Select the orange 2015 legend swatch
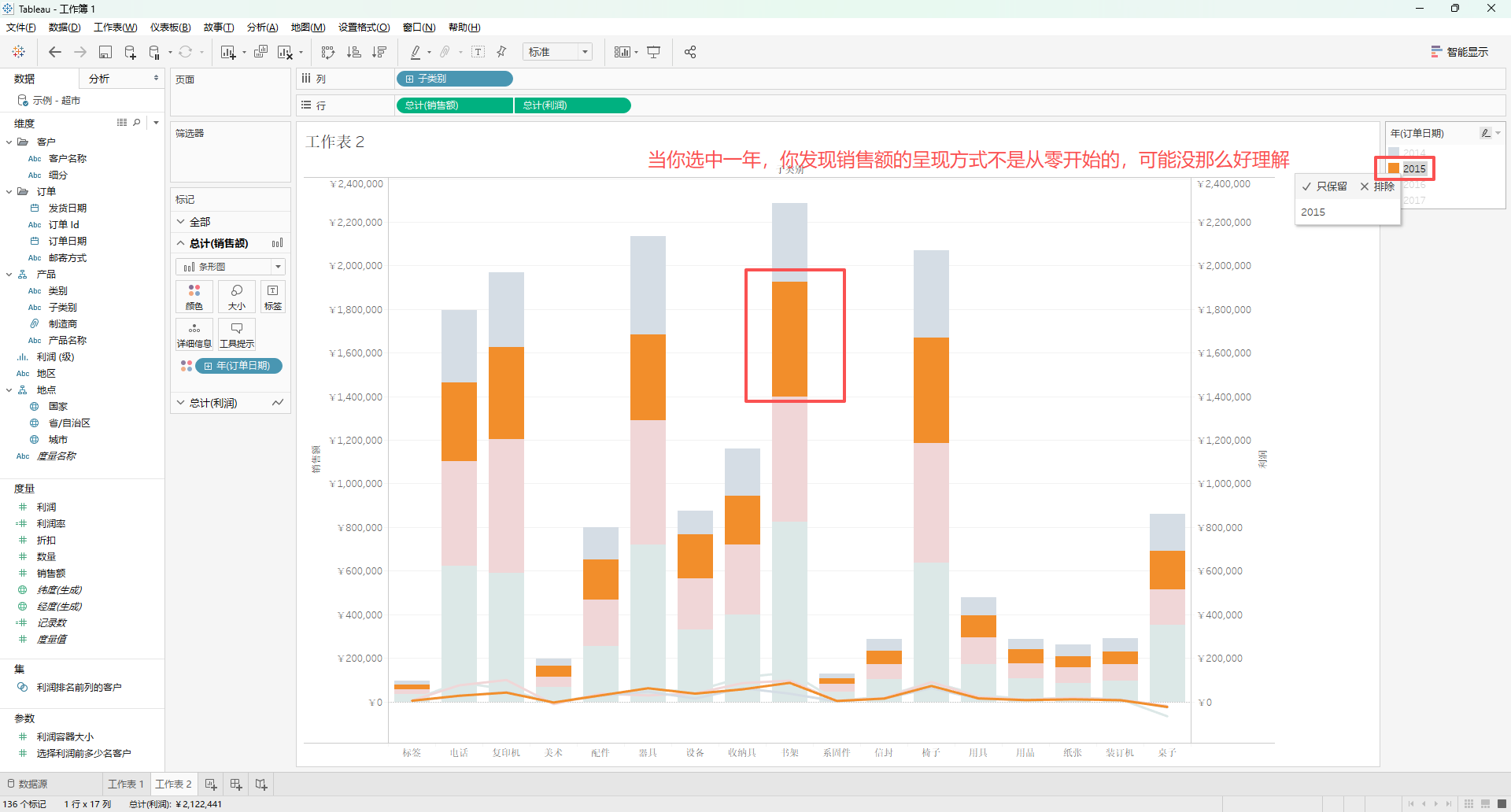The height and width of the screenshot is (812, 1511). [1394, 168]
